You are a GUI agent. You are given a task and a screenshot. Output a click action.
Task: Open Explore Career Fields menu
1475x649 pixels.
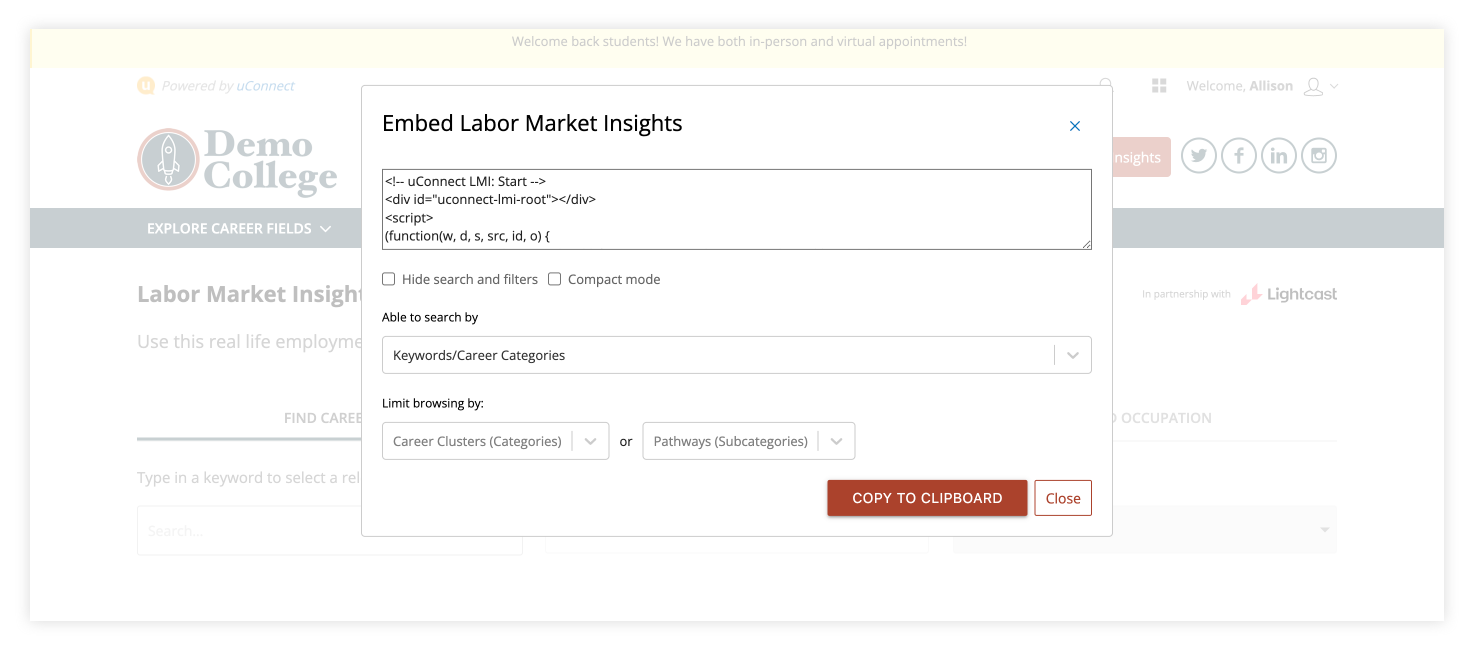[238, 229]
